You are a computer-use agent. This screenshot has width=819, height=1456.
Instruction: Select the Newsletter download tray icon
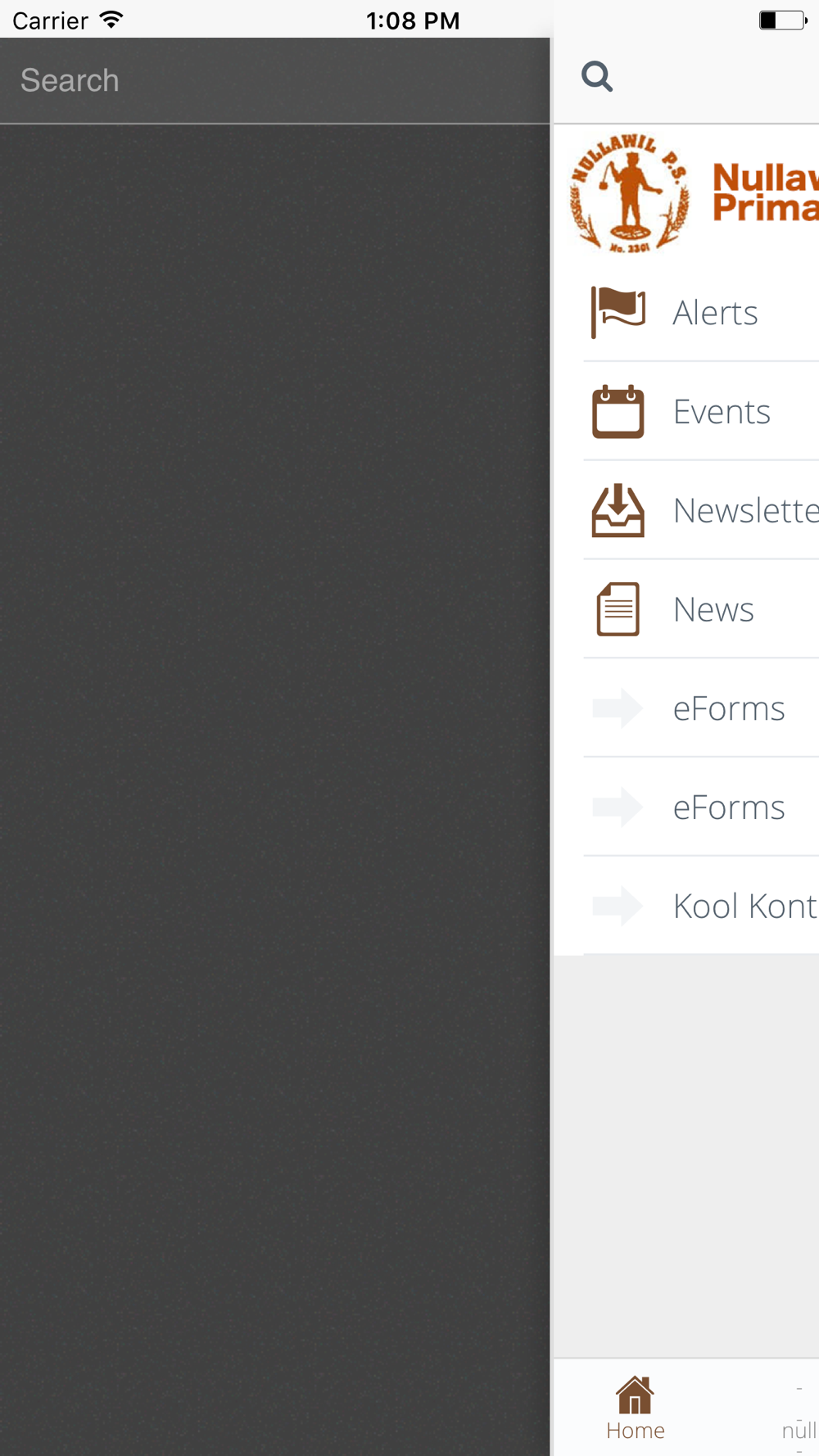pos(618,510)
